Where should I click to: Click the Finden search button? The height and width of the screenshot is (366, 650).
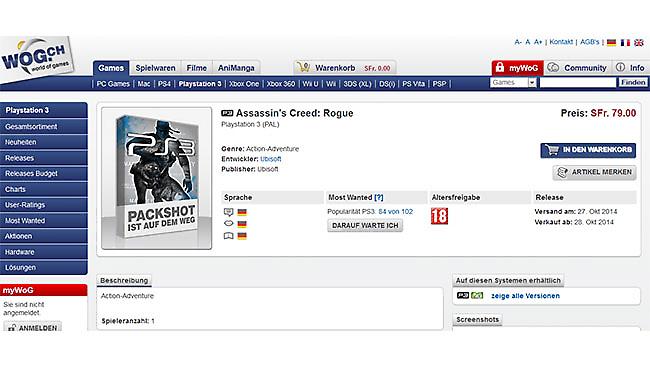pos(633,82)
